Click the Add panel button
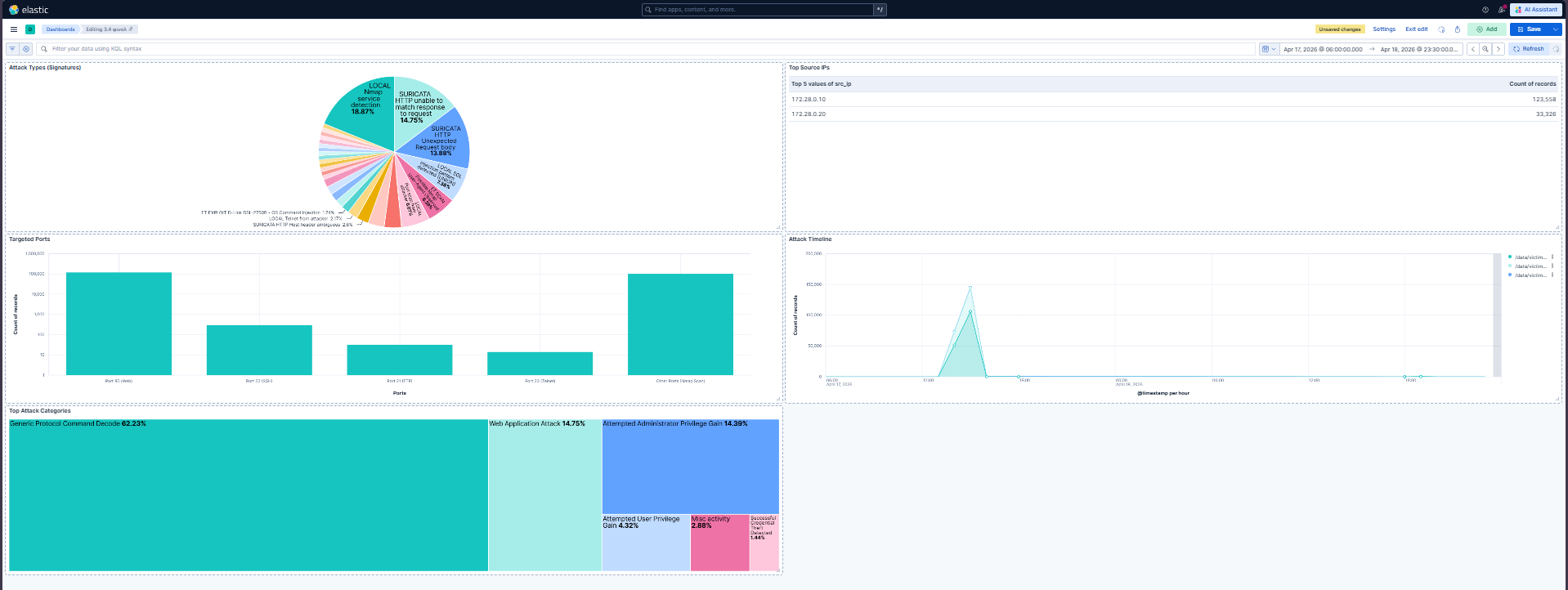 pos(1486,29)
